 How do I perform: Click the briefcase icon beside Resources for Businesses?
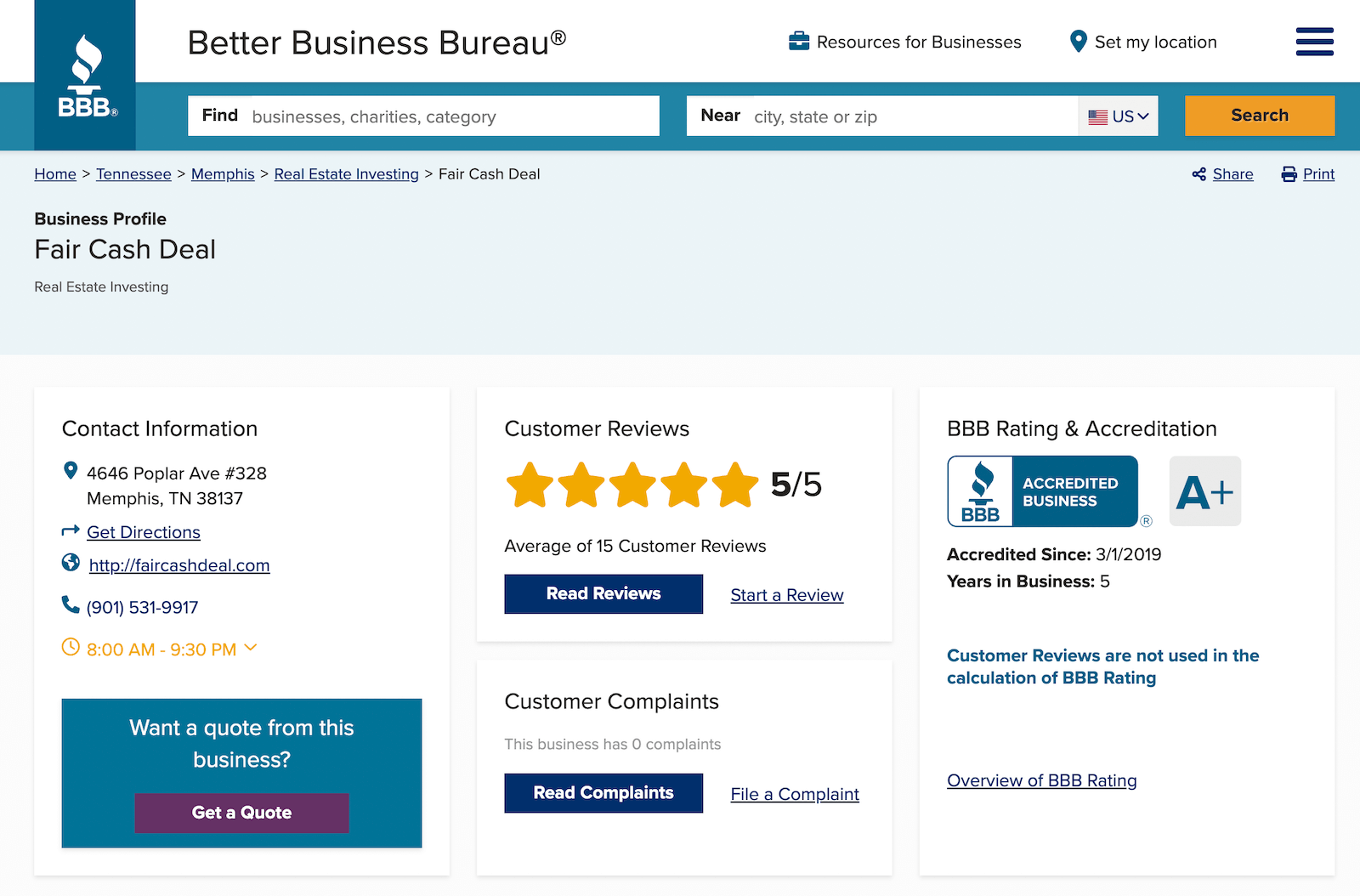coord(799,41)
